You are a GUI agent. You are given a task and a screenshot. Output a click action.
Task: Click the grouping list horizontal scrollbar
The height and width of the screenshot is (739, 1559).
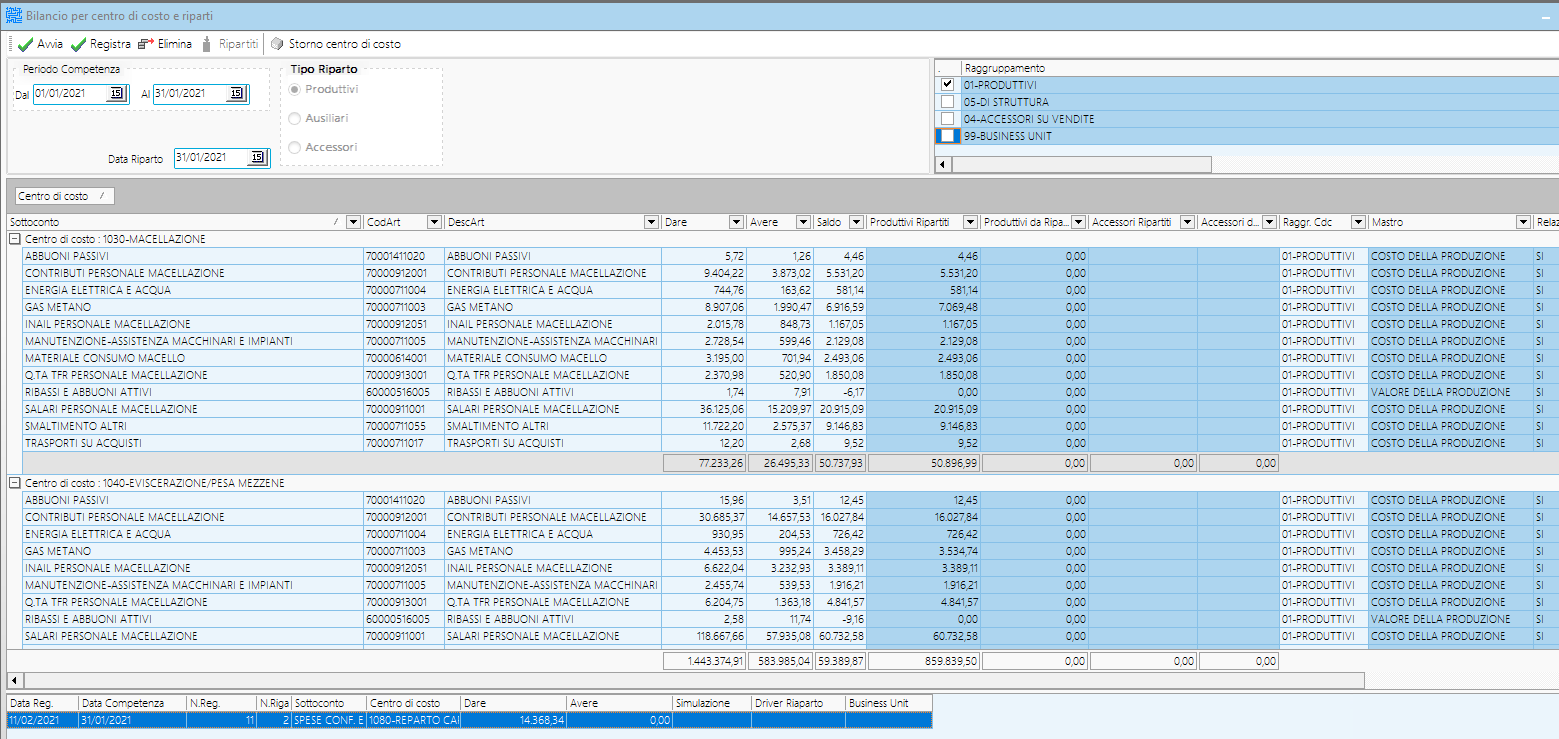tap(1081, 164)
